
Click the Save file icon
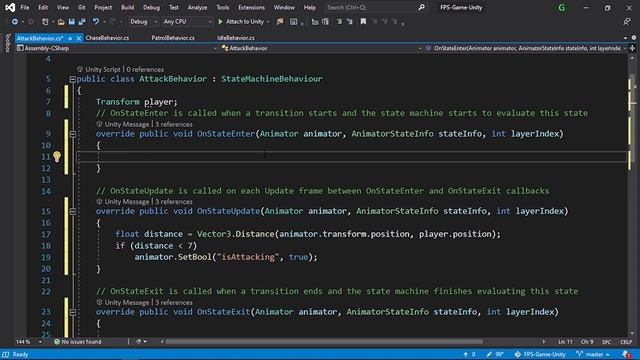tap(71, 22)
